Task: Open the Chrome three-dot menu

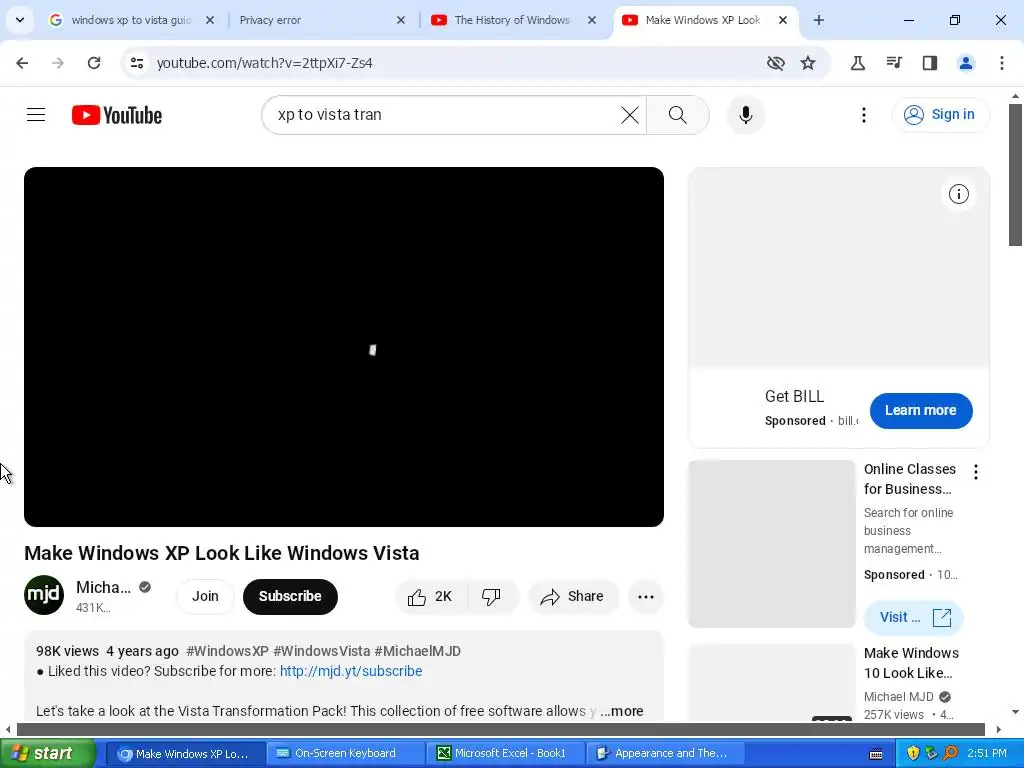Action: click(x=1001, y=63)
